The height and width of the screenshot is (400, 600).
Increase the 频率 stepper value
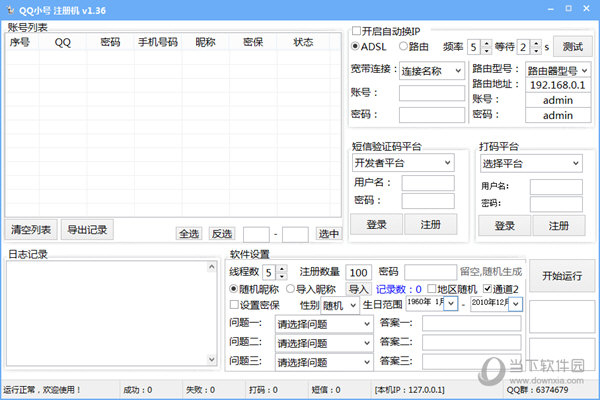(486, 43)
